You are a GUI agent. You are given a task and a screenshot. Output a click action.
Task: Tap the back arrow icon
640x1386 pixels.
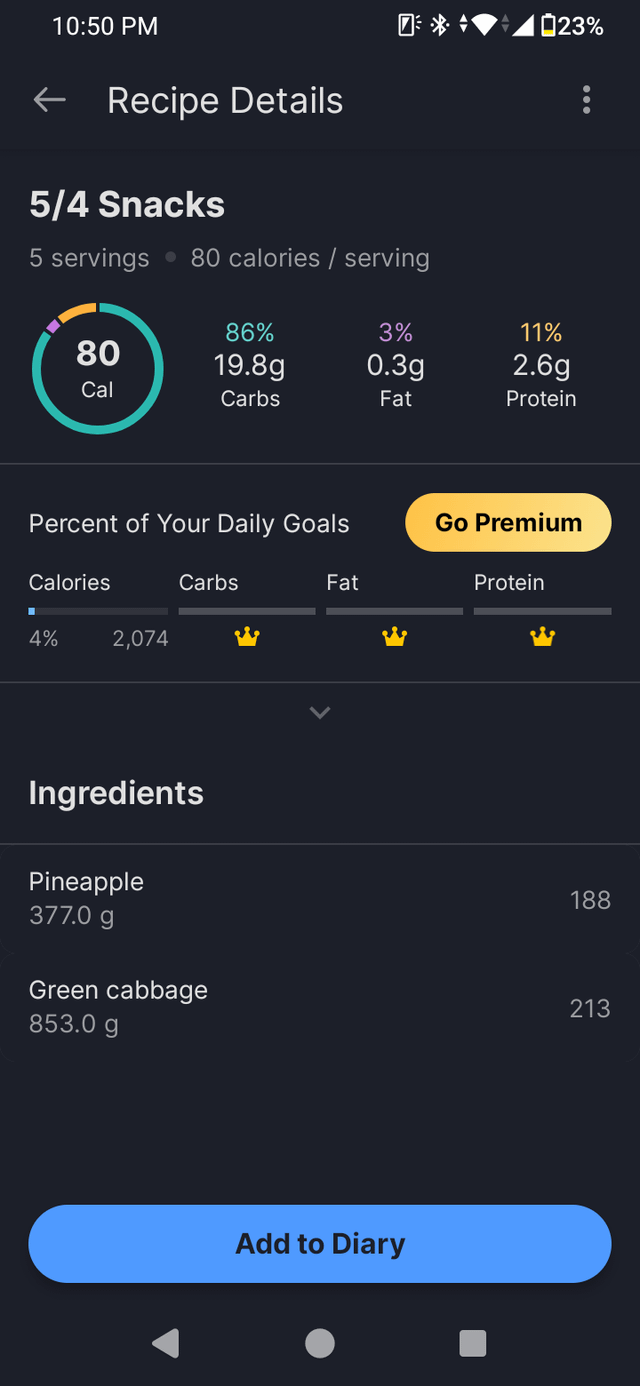pos(49,100)
